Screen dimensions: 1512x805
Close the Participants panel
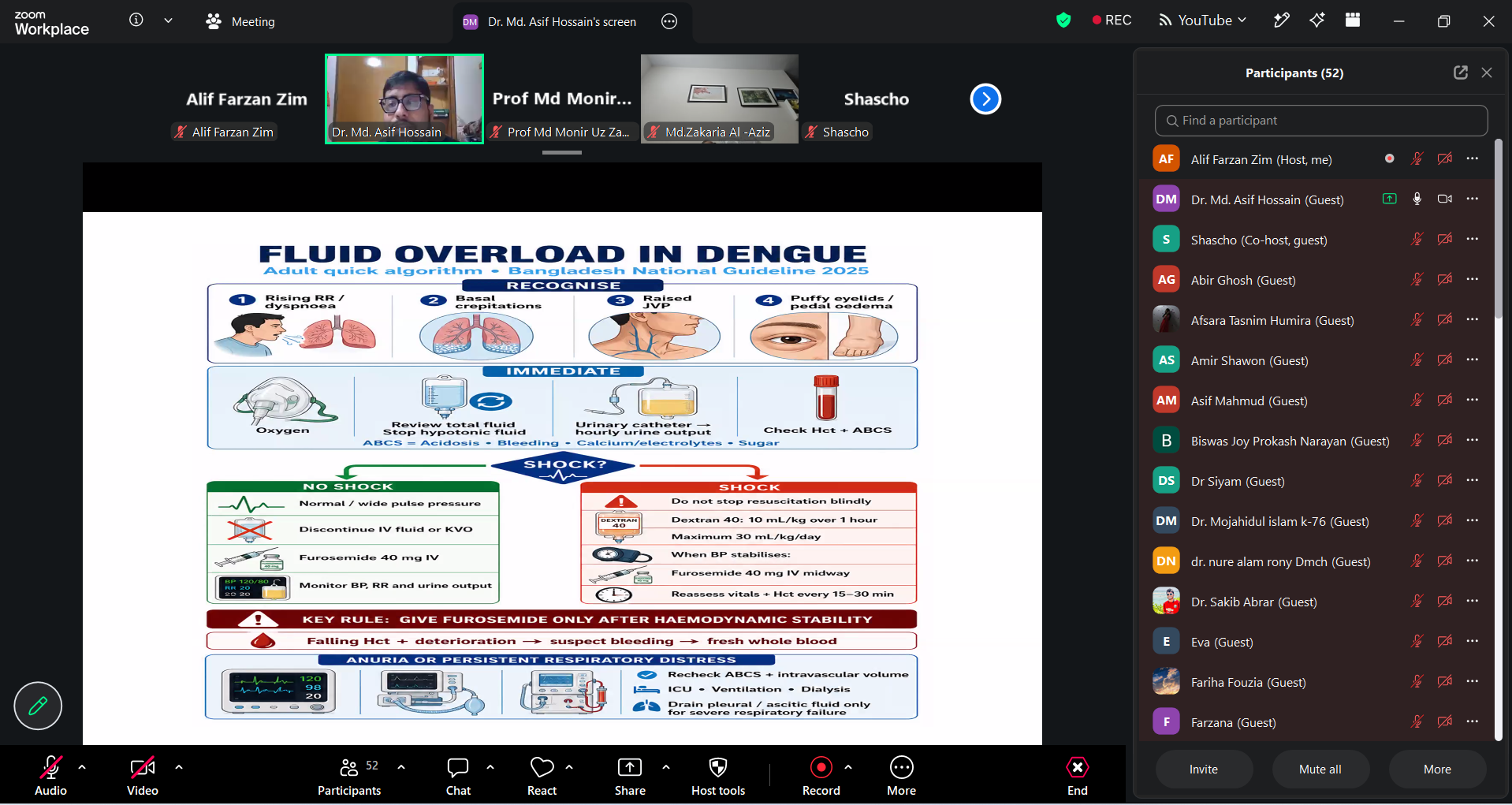[x=1487, y=73]
